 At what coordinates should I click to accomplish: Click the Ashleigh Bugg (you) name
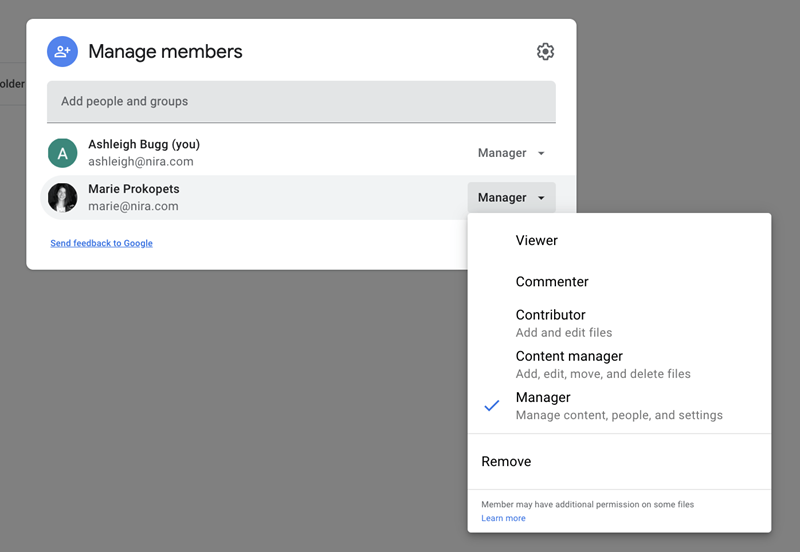(x=144, y=144)
